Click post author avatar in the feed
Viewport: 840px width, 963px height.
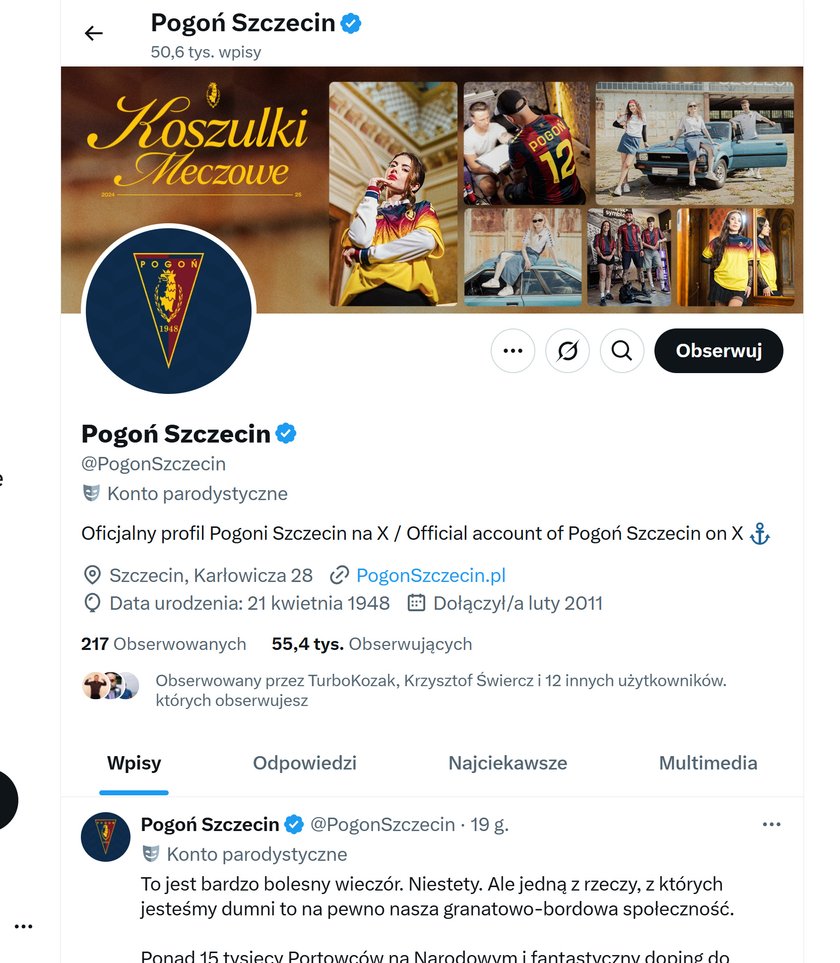click(x=106, y=836)
